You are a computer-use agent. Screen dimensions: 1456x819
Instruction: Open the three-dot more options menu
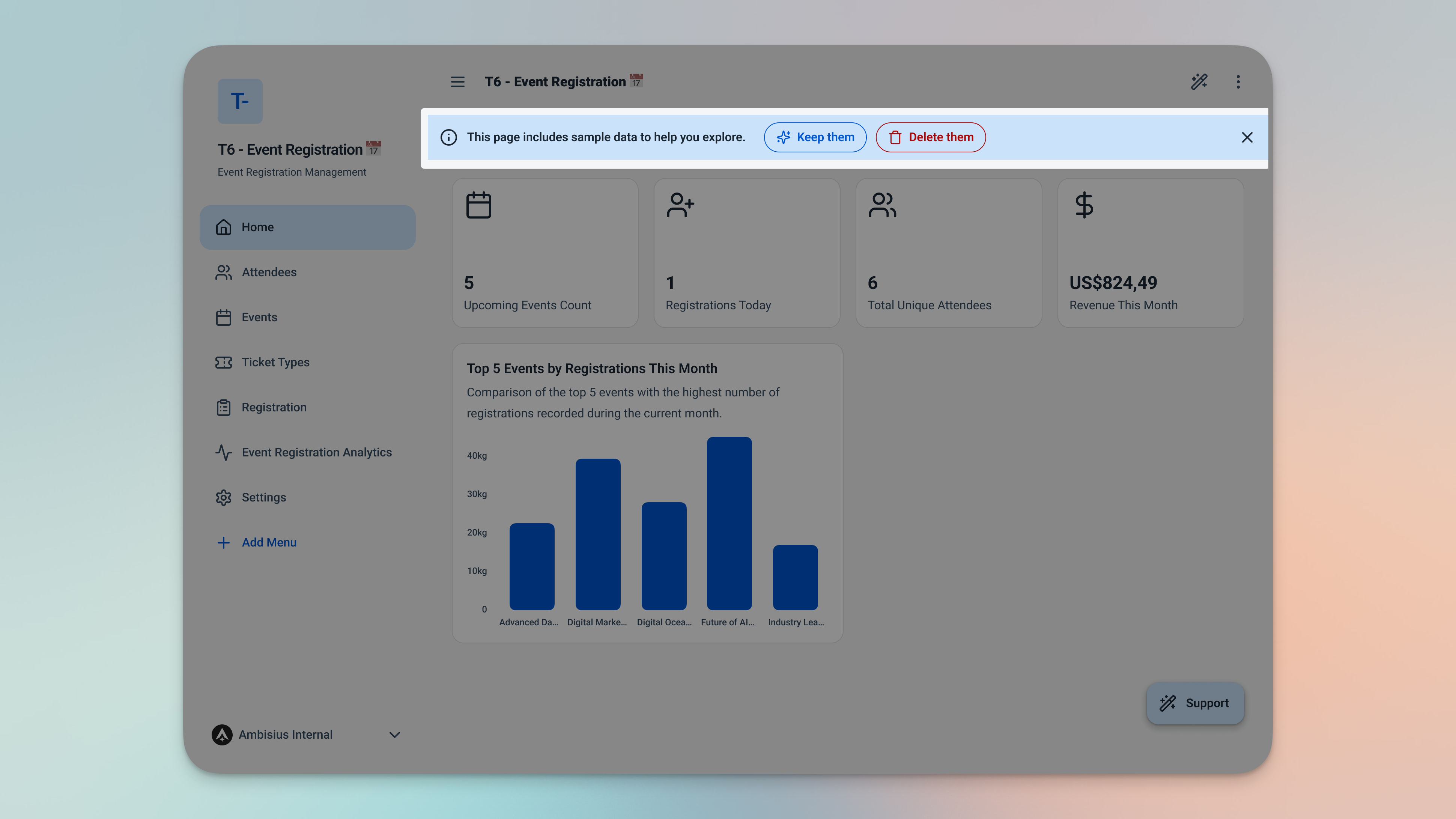coord(1238,82)
